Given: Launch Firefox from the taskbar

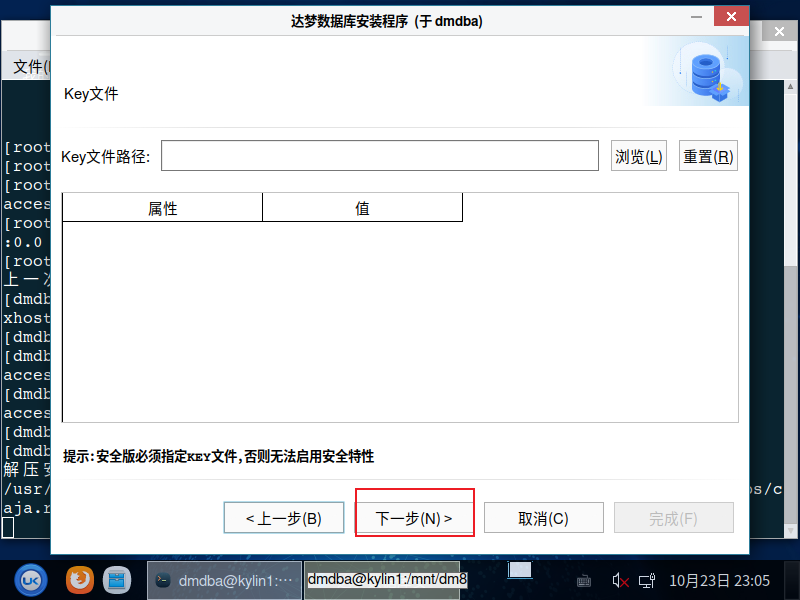Looking at the screenshot, I should tap(80, 580).
